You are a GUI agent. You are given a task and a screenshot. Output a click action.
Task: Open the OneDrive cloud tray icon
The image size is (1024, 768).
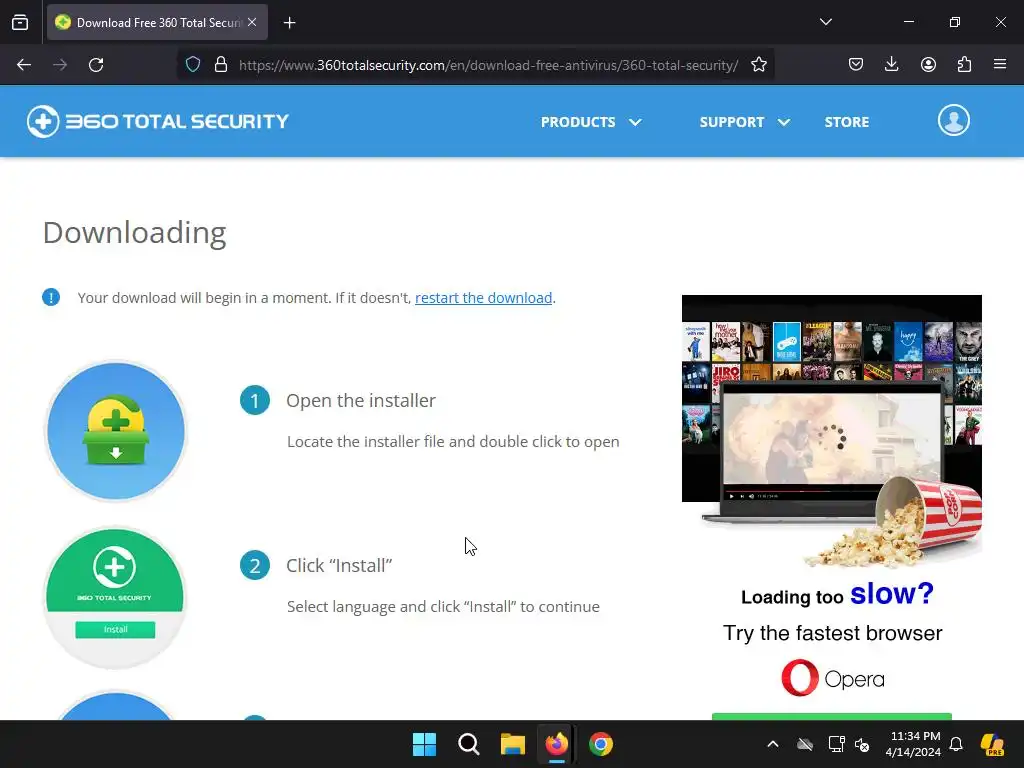[805, 744]
